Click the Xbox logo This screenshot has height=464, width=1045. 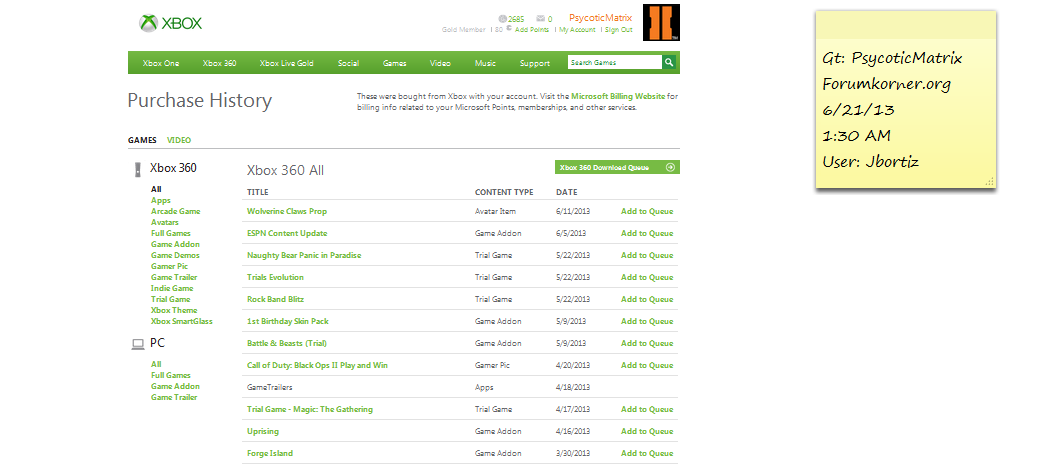pyautogui.click(x=170, y=23)
